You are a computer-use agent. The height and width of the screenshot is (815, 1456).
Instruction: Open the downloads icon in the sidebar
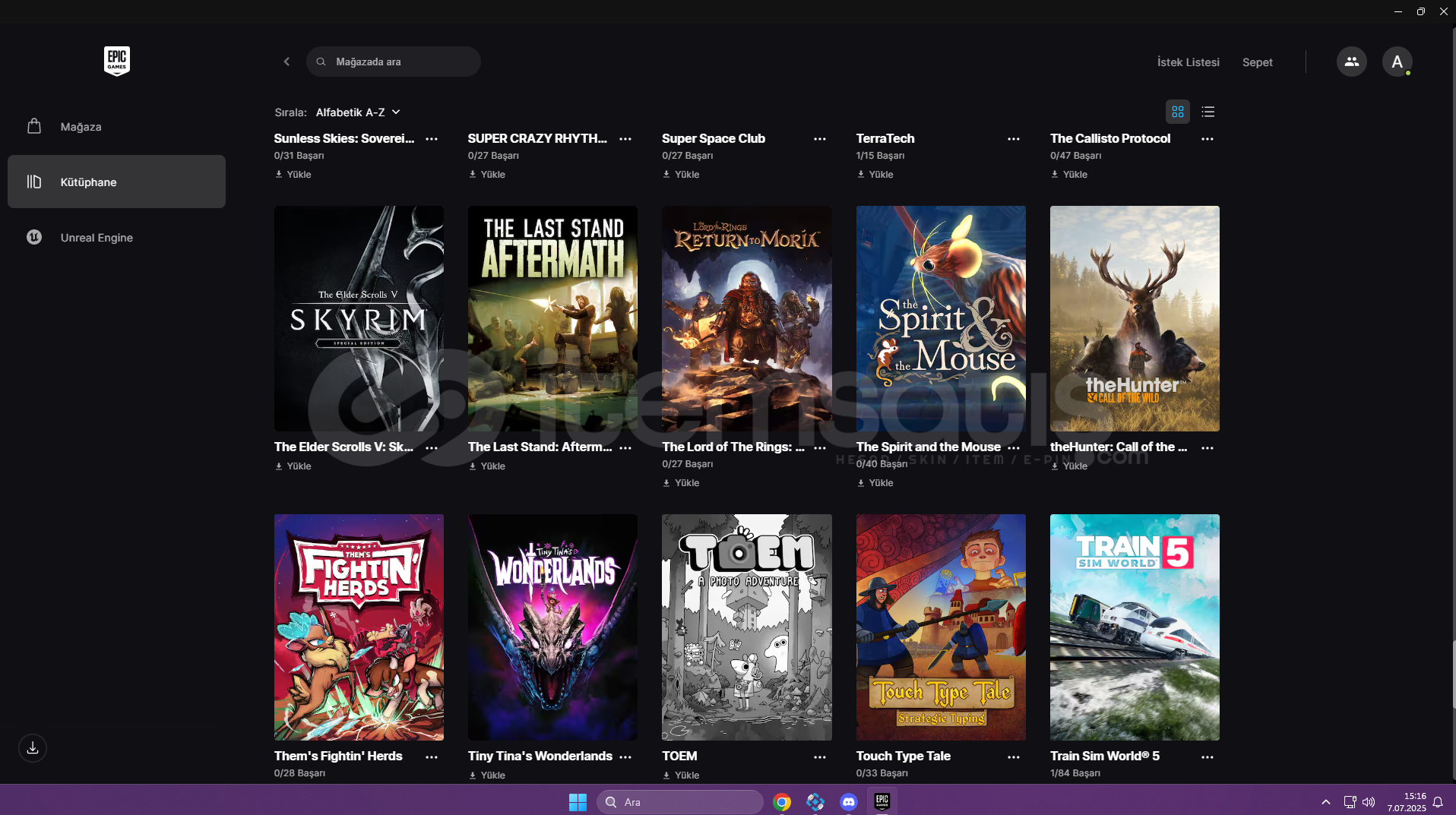coord(33,747)
